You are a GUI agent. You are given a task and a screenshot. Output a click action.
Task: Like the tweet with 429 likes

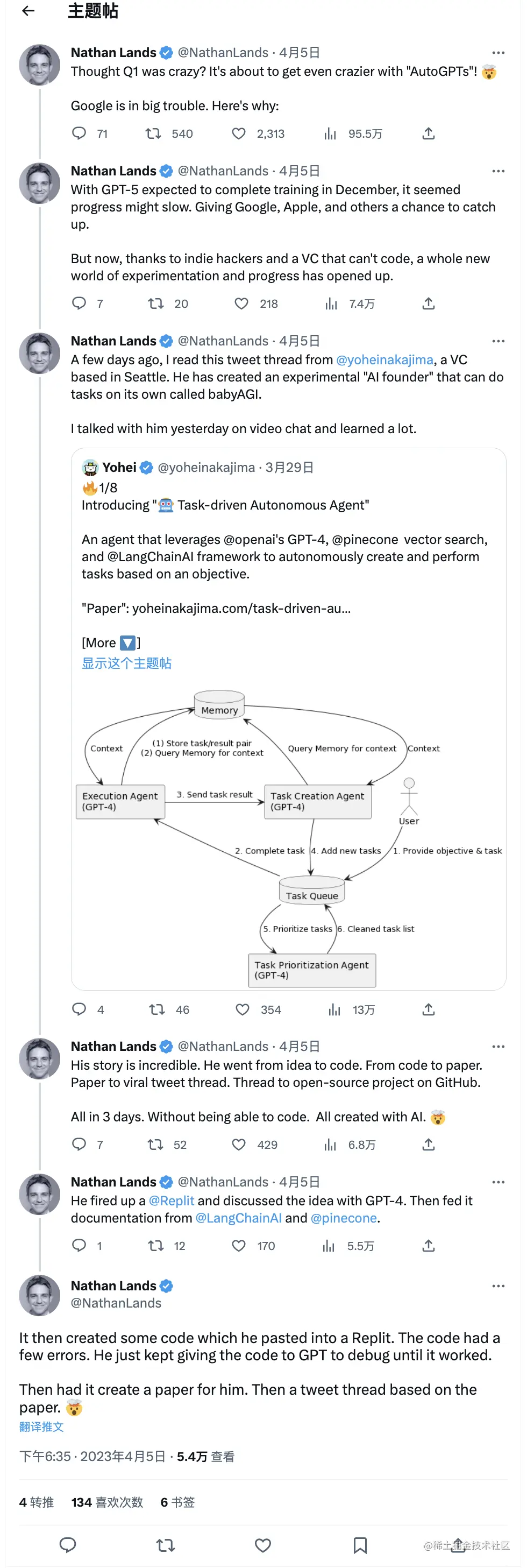(239, 1145)
